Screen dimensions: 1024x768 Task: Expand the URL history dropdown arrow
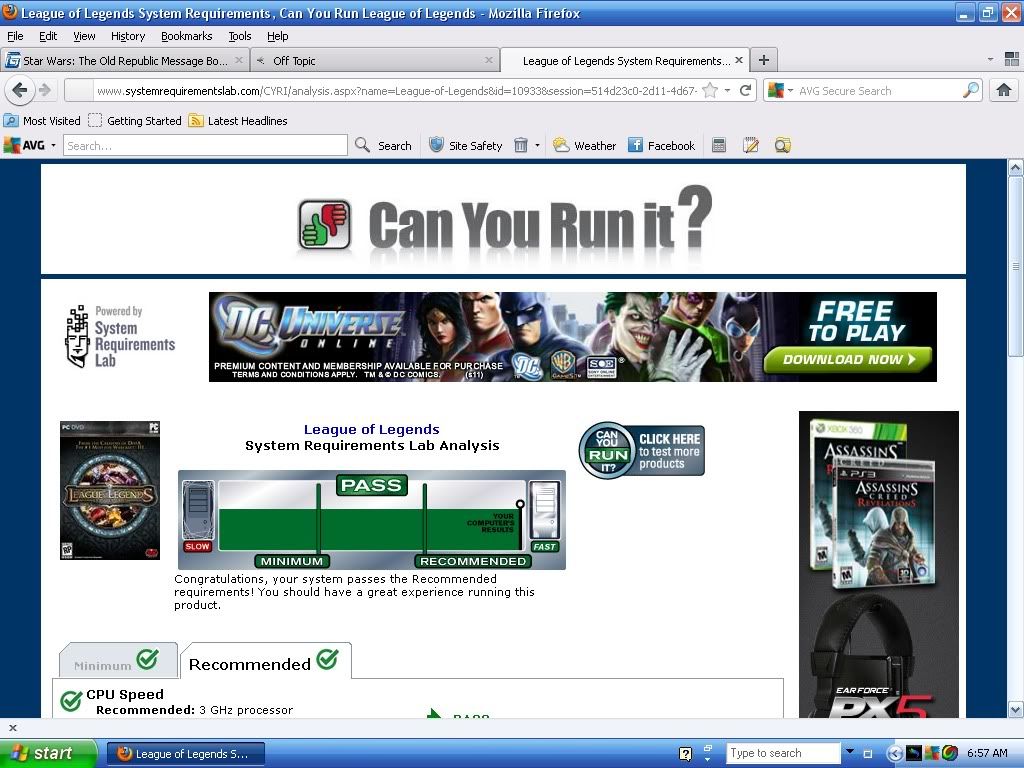pos(728,91)
